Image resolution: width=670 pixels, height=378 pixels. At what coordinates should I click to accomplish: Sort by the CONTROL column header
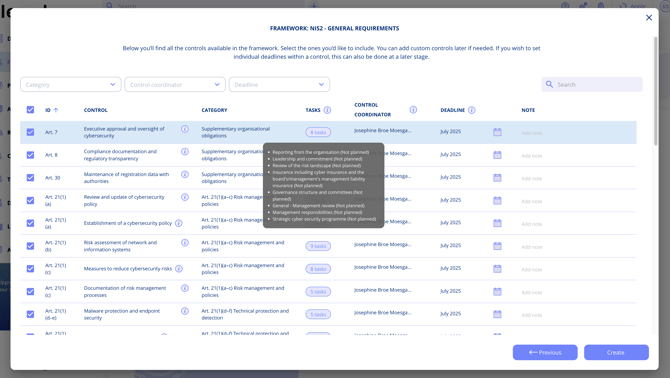click(x=96, y=110)
